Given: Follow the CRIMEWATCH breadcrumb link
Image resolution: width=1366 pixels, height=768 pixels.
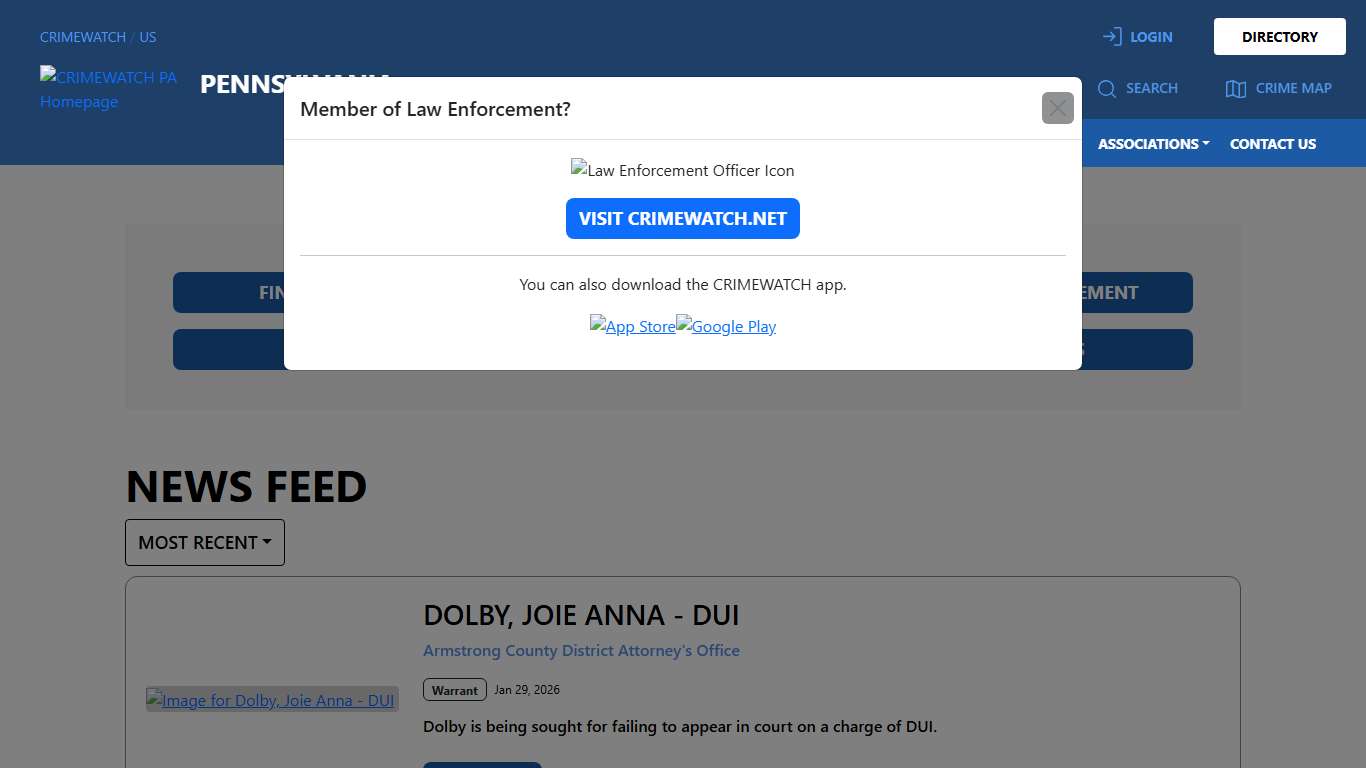Looking at the screenshot, I should coord(83,37).
